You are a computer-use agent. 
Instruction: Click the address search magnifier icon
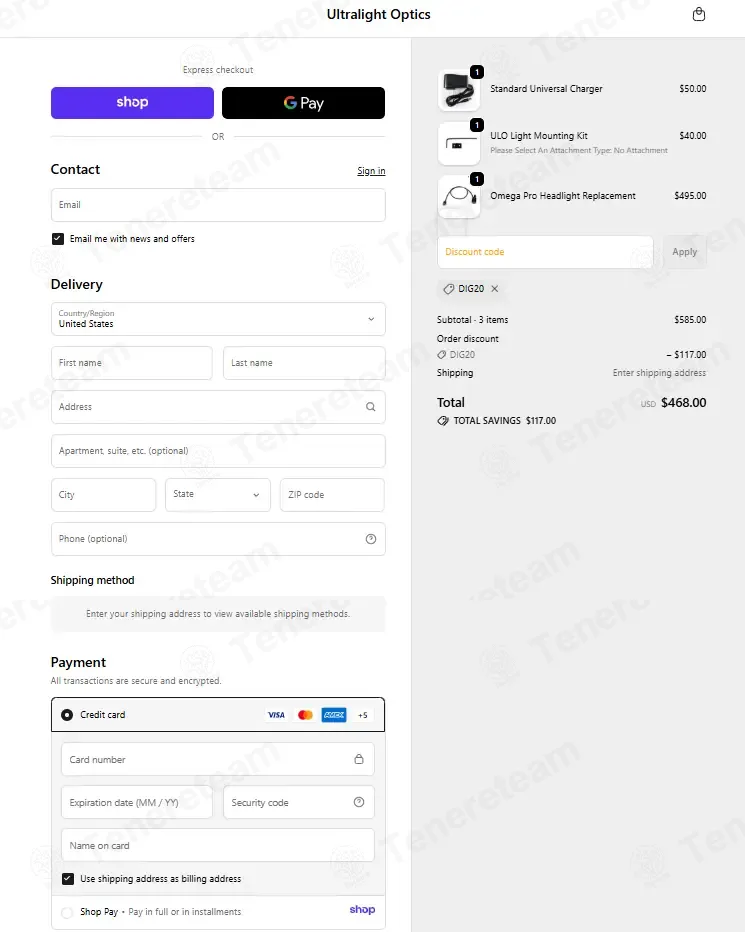click(x=370, y=407)
